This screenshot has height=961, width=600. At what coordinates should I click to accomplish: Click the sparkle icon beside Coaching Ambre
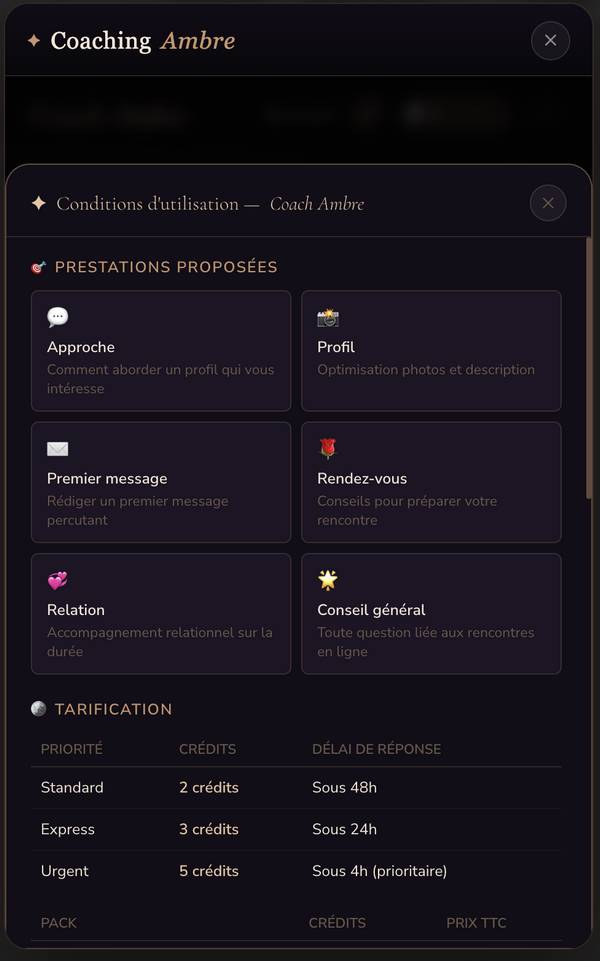(x=34, y=41)
